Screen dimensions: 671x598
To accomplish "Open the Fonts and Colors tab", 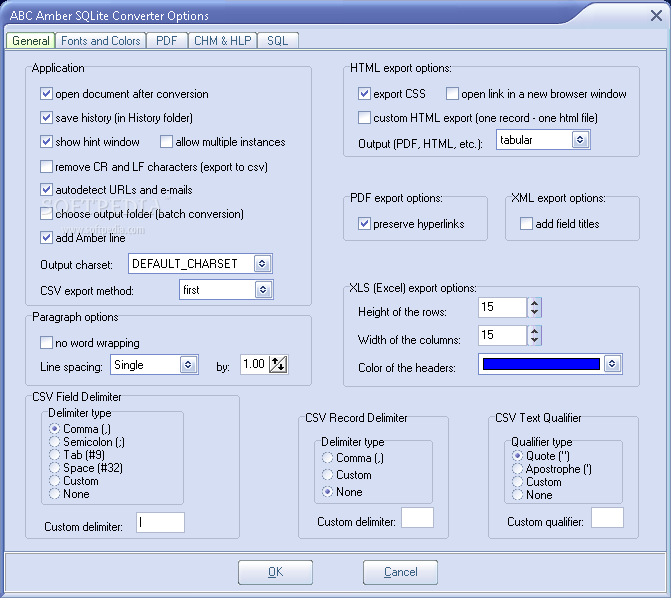I will [x=101, y=41].
